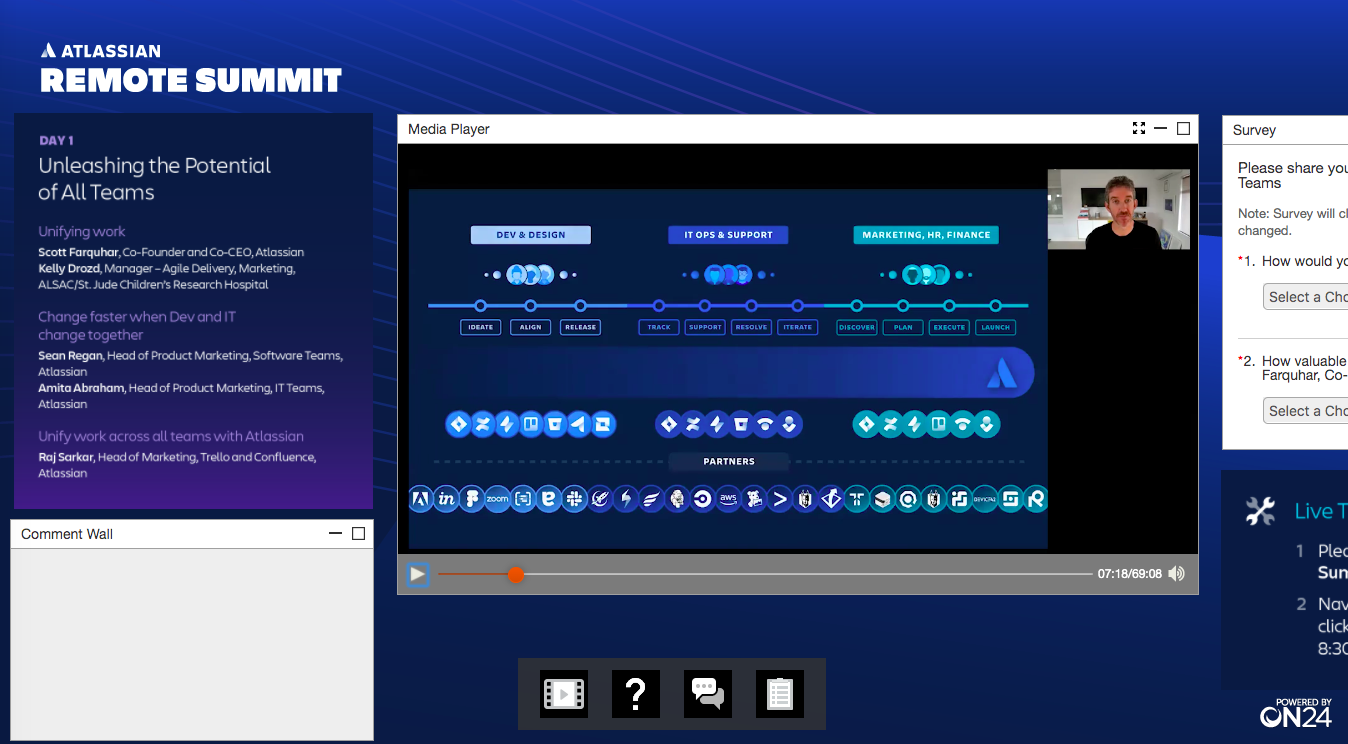Image resolution: width=1348 pixels, height=744 pixels.
Task: Click the Figma partner icon on the slide
Action: 472,498
